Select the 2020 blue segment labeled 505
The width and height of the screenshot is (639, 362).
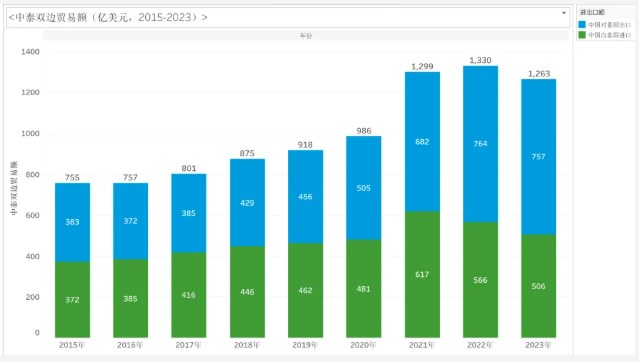pyautogui.click(x=364, y=188)
